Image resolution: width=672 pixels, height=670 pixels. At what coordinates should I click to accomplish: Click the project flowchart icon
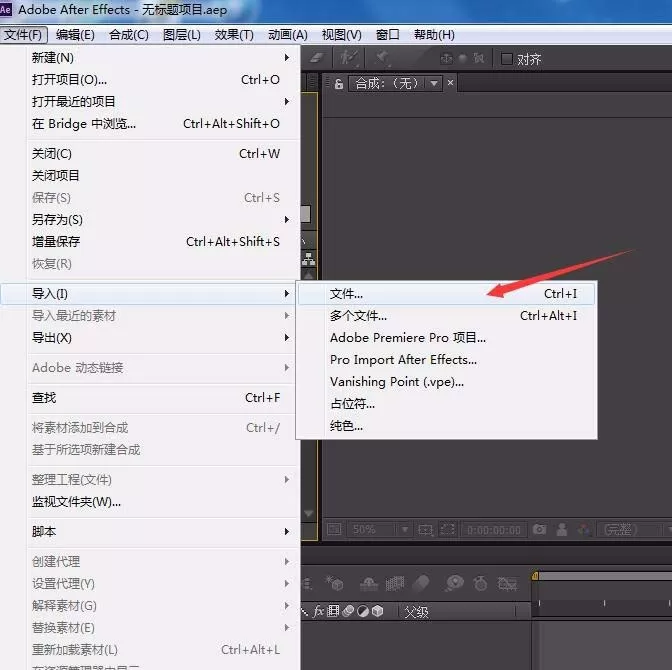pyautogui.click(x=309, y=258)
